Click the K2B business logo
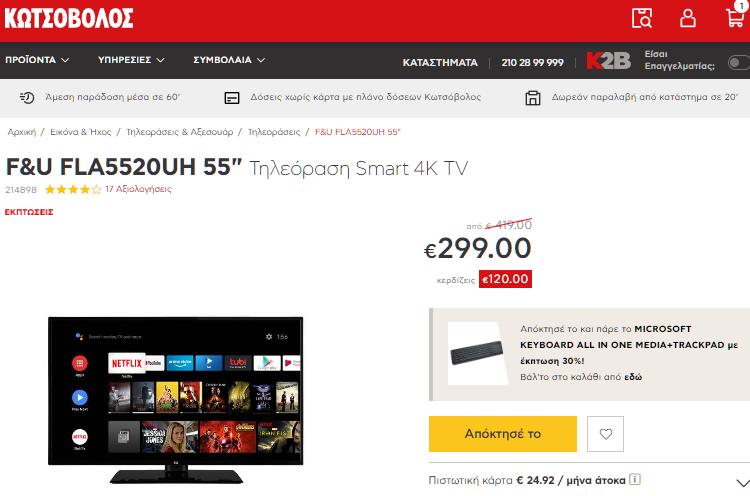Viewport: 750px width, 496px height. 608,60
